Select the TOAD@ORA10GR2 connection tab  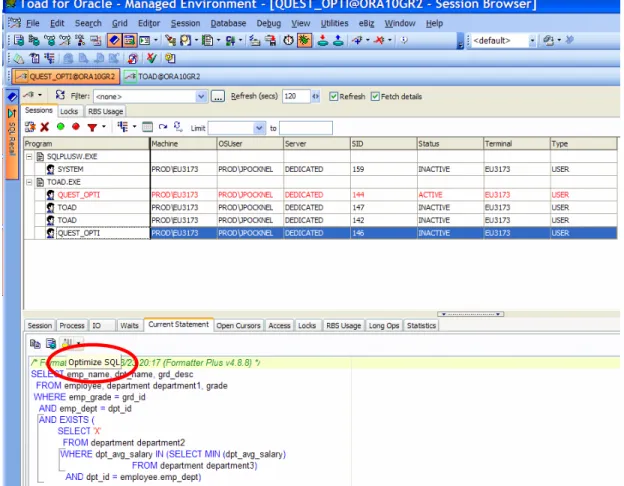pos(162,76)
